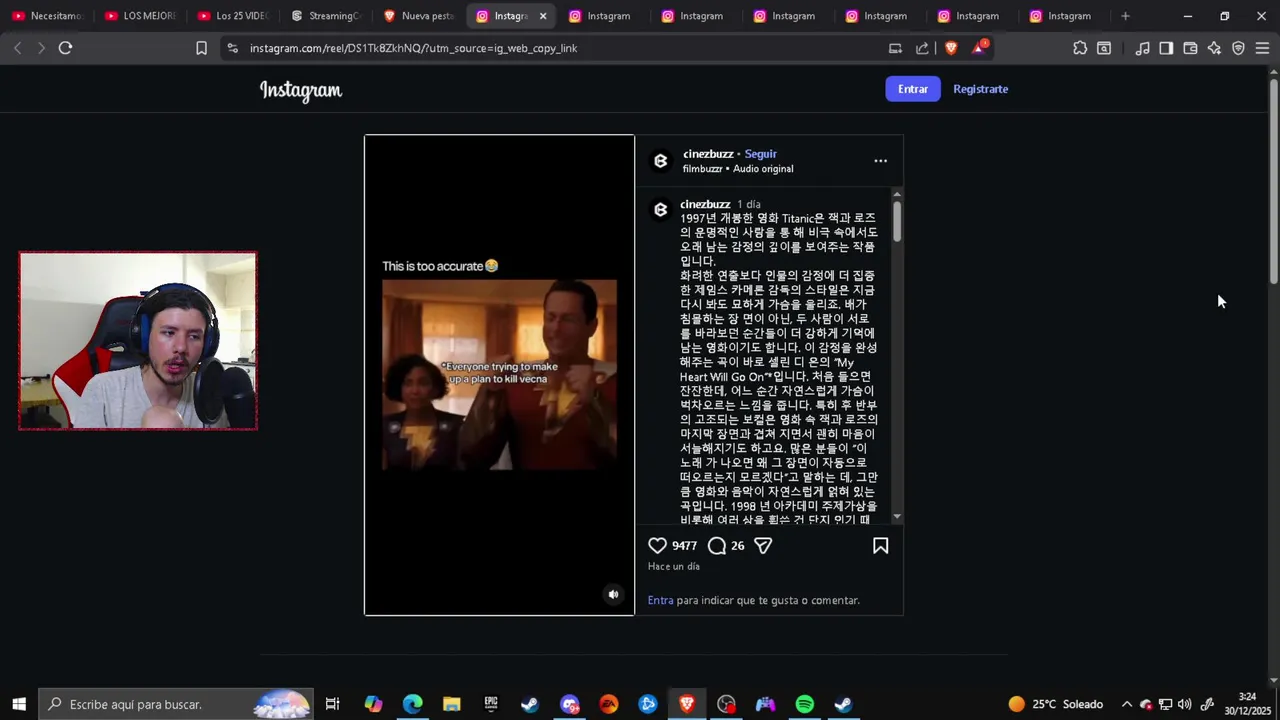Viewport: 1280px width, 720px height.
Task: Open the filmbuzzr Audio original link
Action: pyautogui.click(x=738, y=169)
